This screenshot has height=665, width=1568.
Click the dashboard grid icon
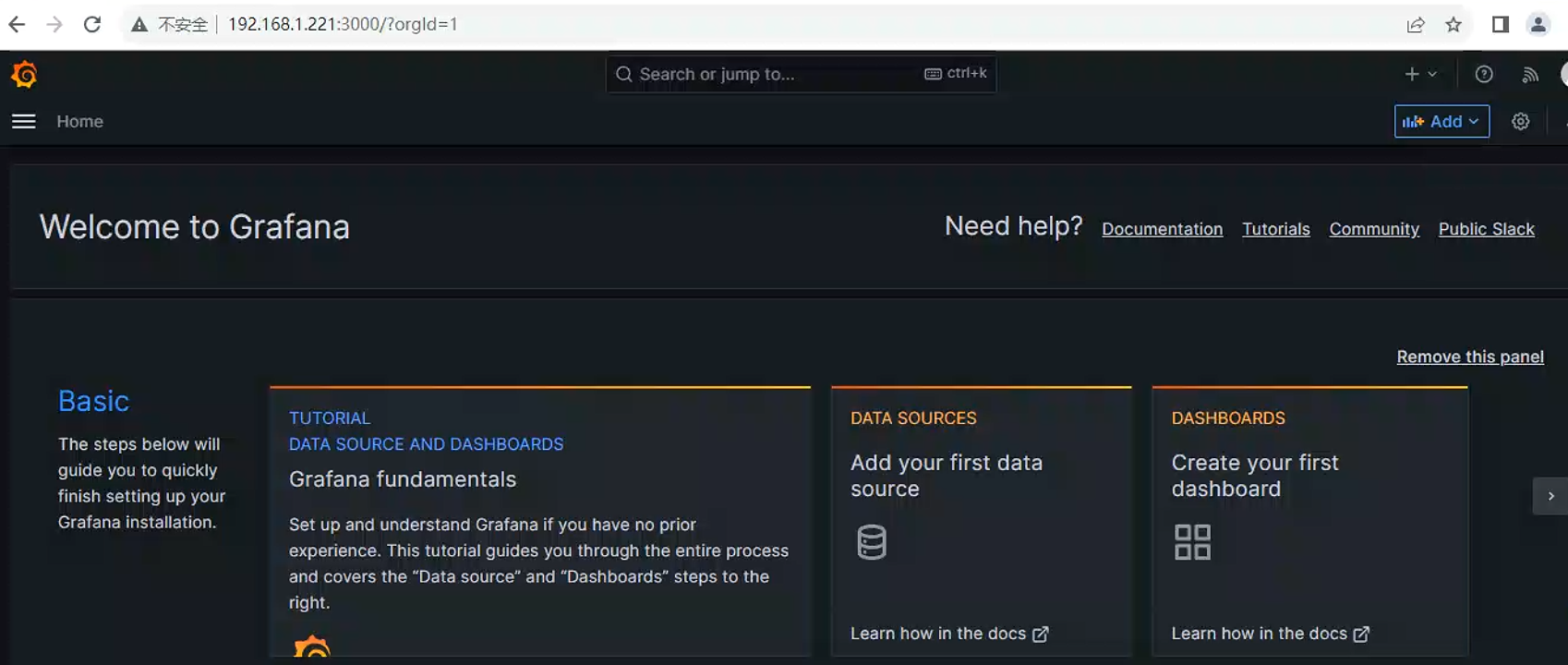pos(1192,542)
